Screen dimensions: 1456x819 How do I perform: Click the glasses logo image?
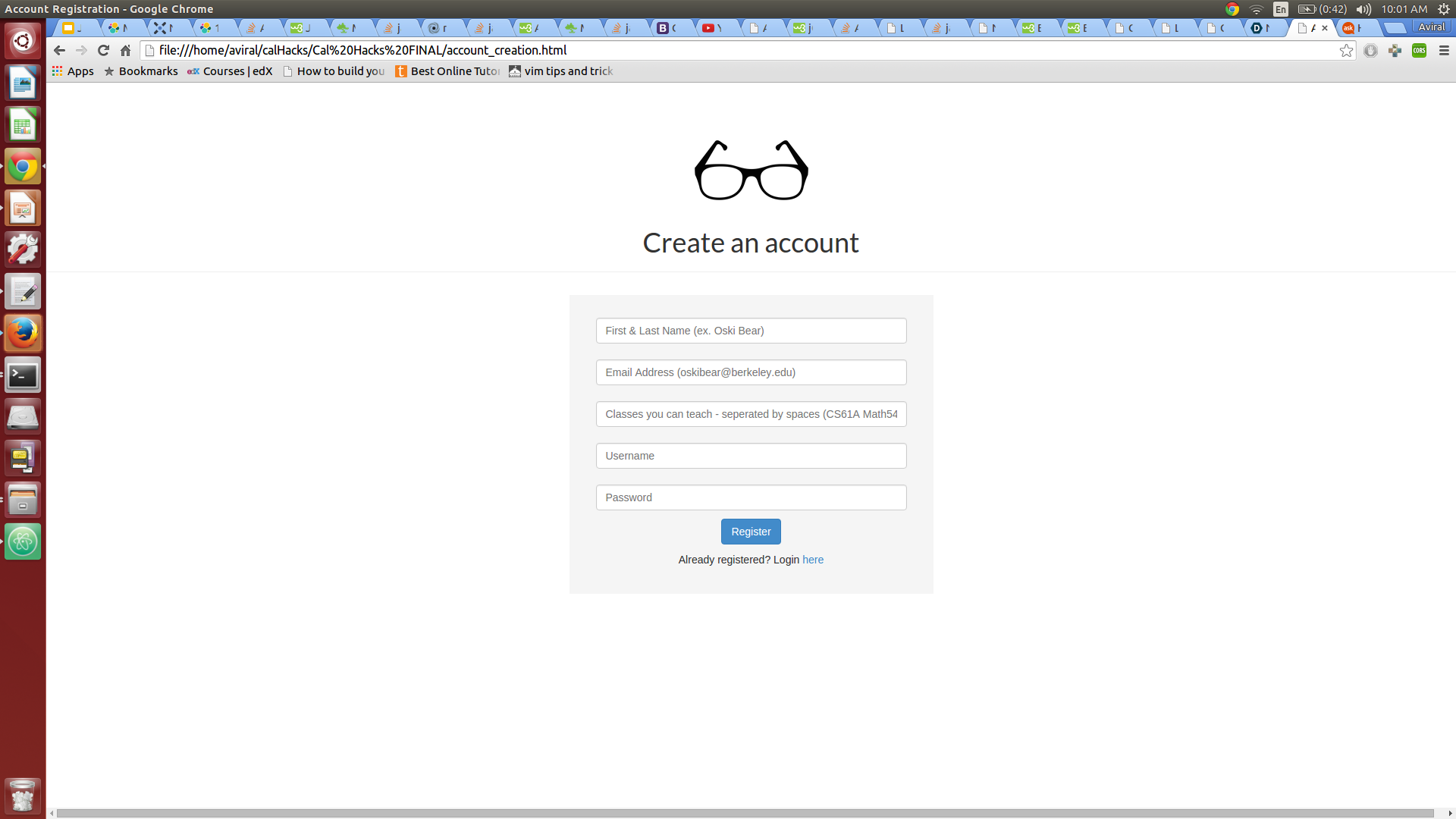(x=751, y=171)
